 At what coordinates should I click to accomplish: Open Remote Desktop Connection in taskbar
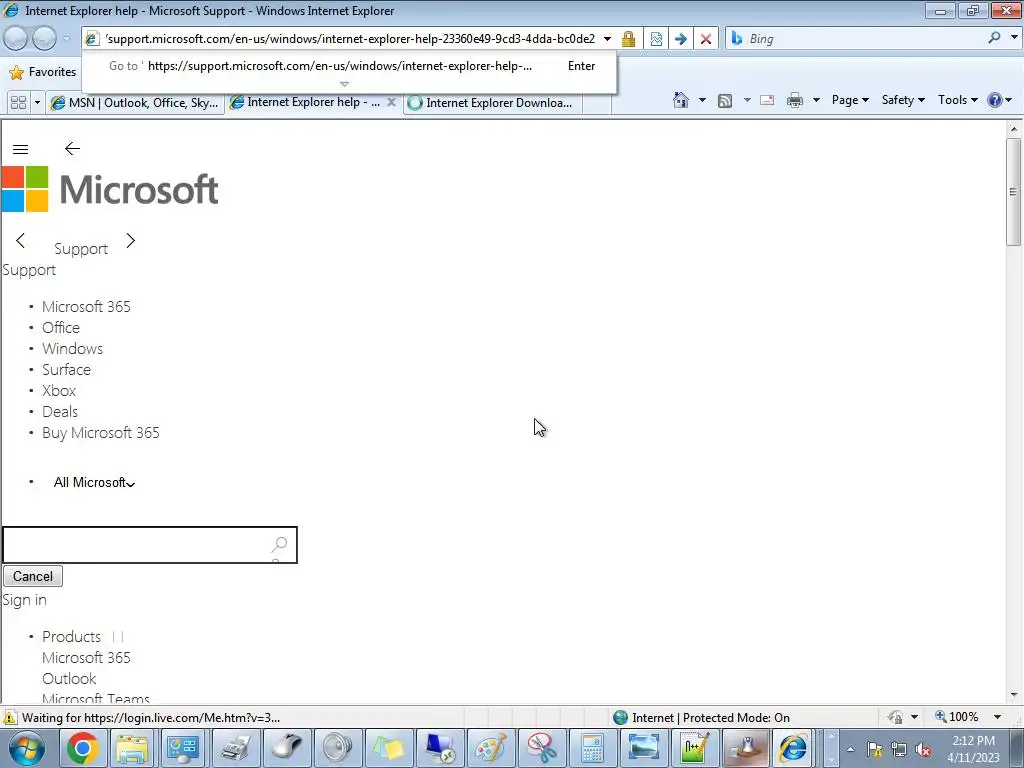[x=440, y=748]
